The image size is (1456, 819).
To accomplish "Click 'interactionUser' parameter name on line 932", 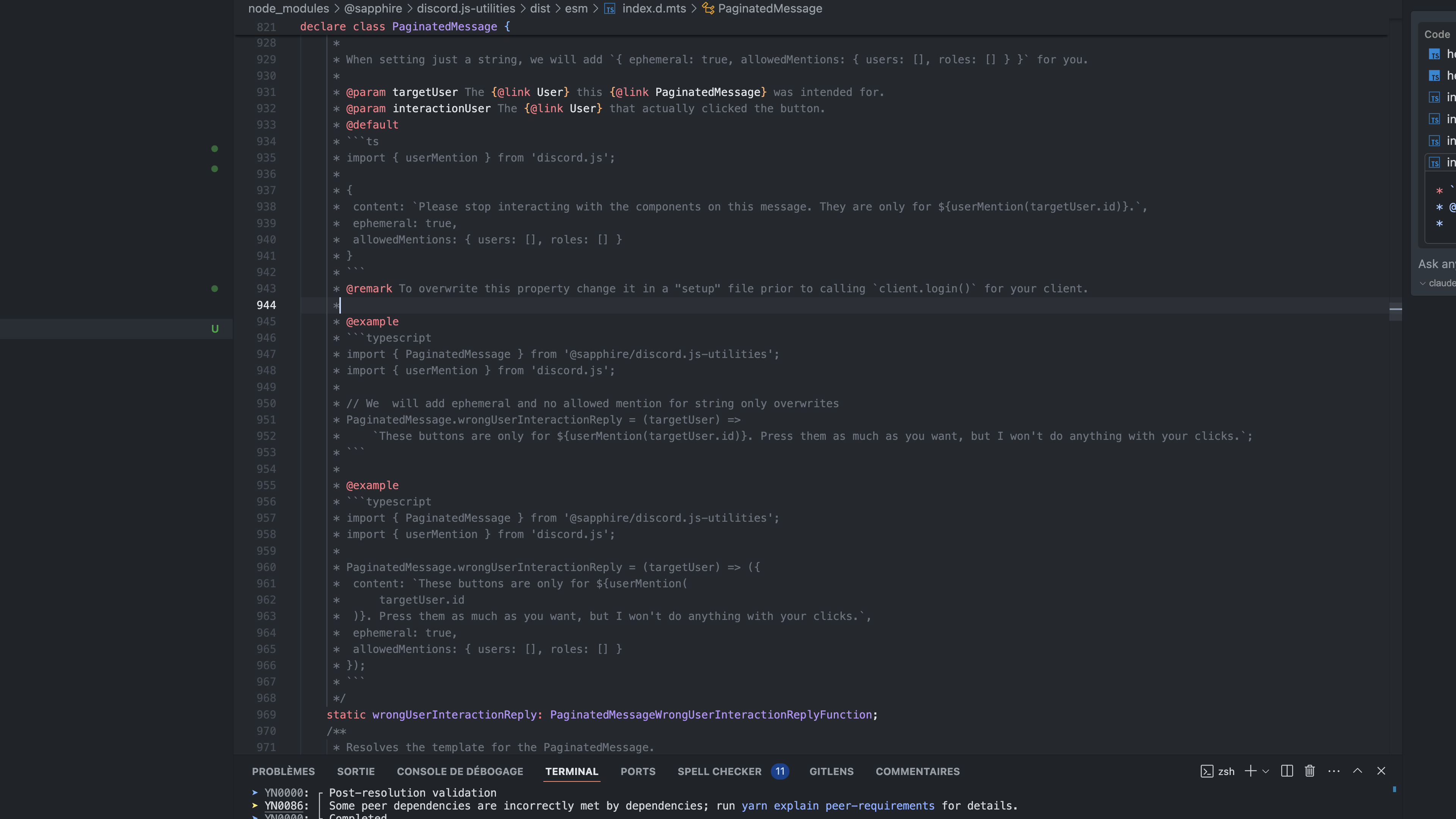I will coord(441,108).
